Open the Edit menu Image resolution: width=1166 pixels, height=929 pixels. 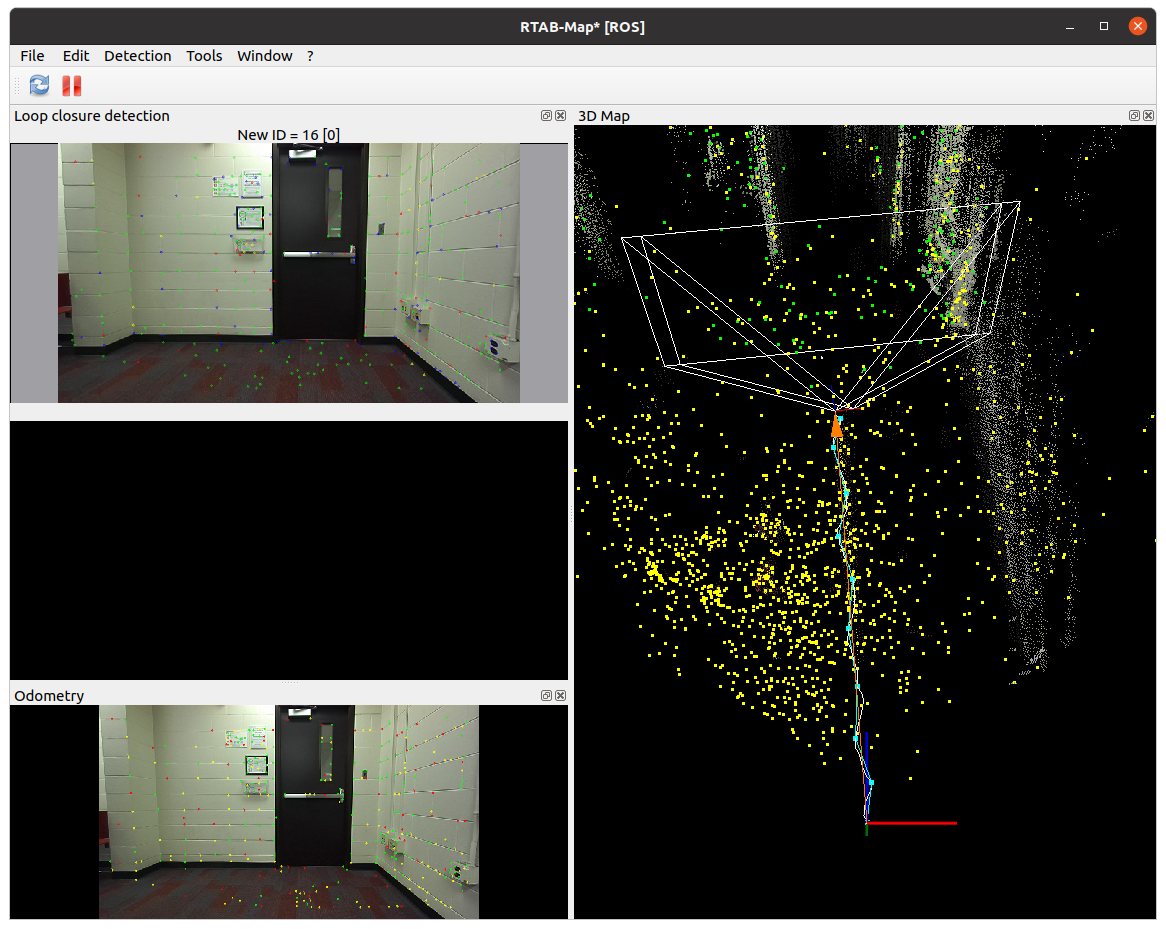[76, 56]
